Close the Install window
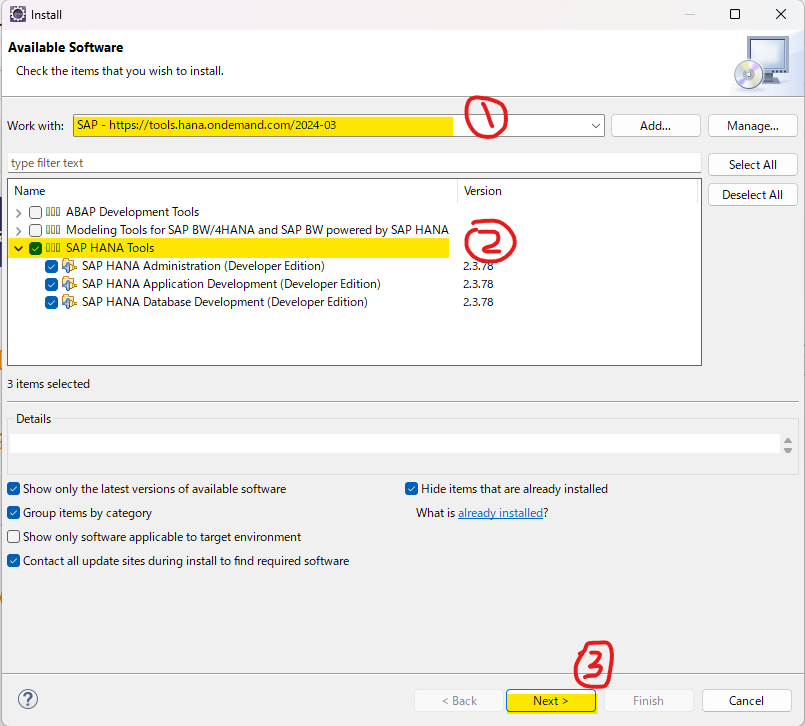Image resolution: width=805 pixels, height=726 pixels. (781, 14)
